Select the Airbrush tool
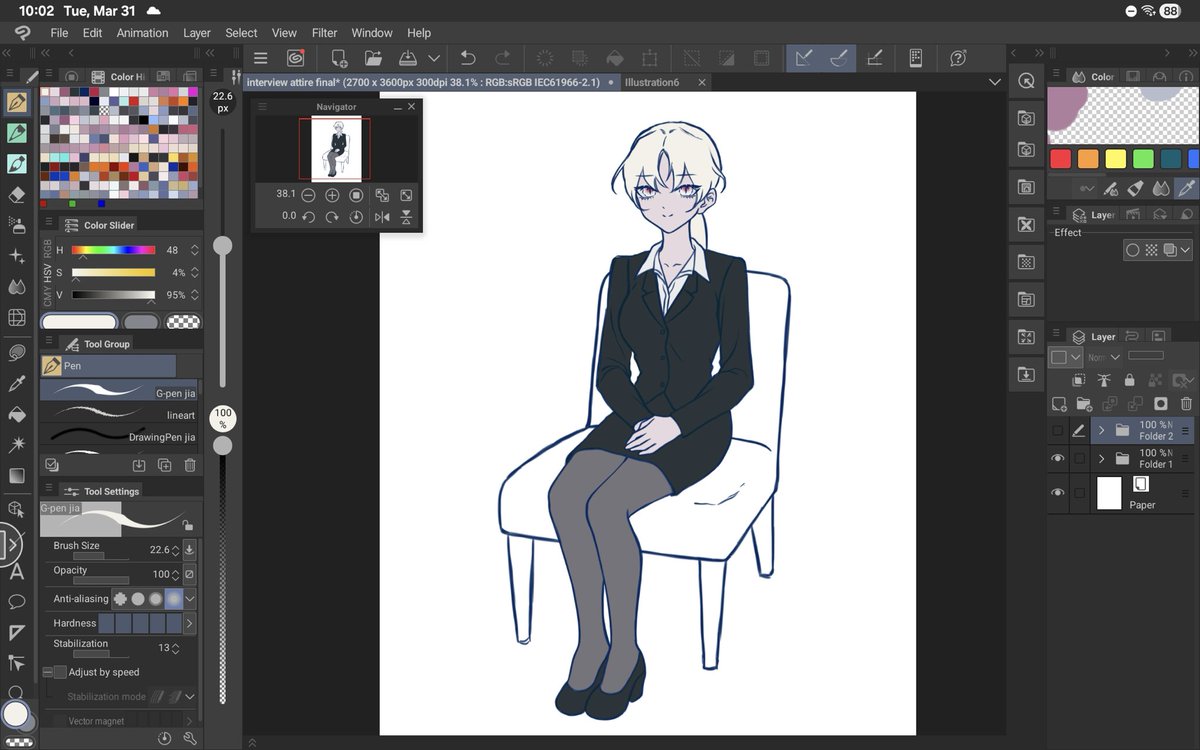The image size is (1200, 750). point(17,225)
